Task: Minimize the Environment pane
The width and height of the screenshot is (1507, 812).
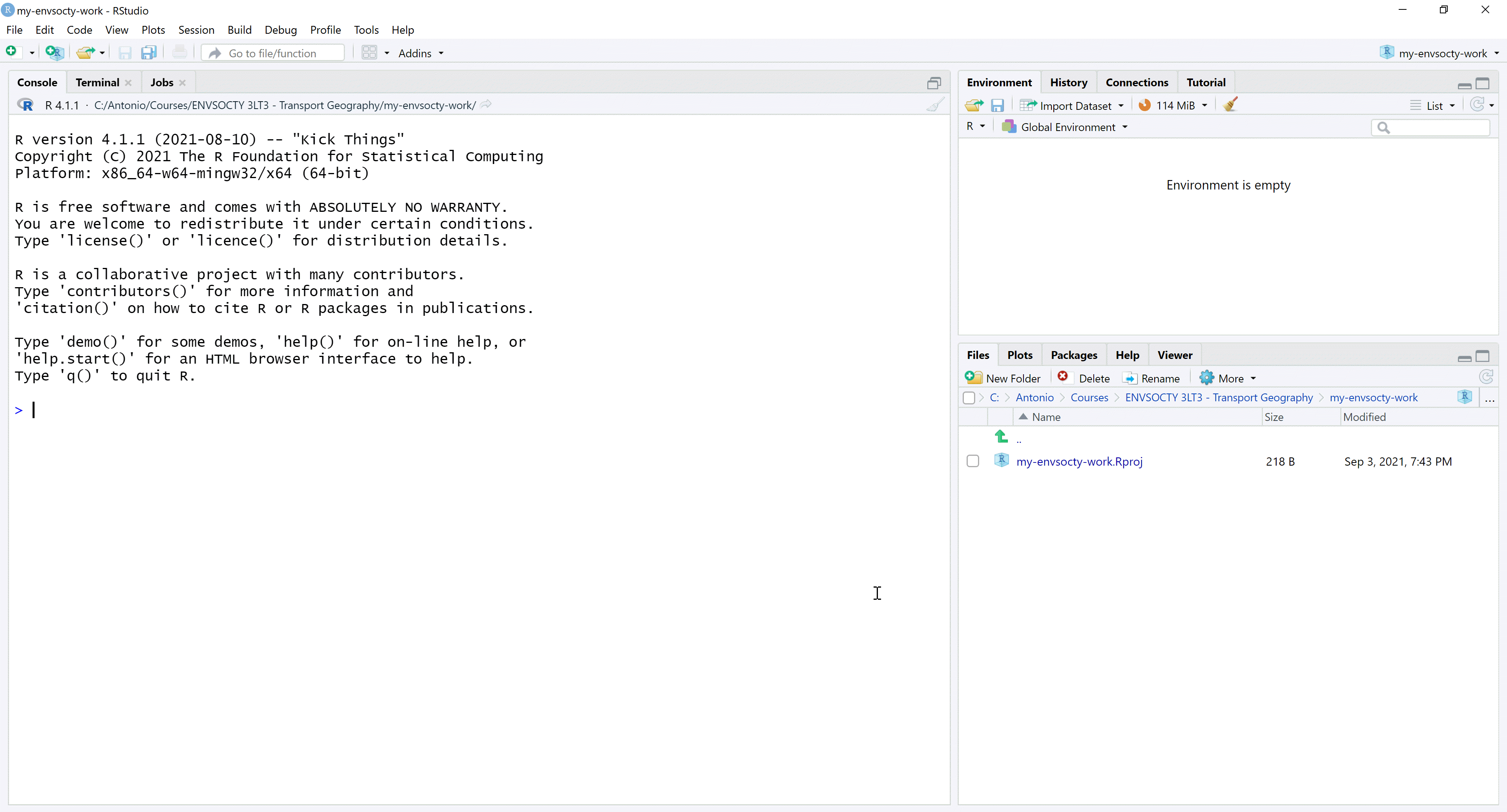Action: (1464, 86)
